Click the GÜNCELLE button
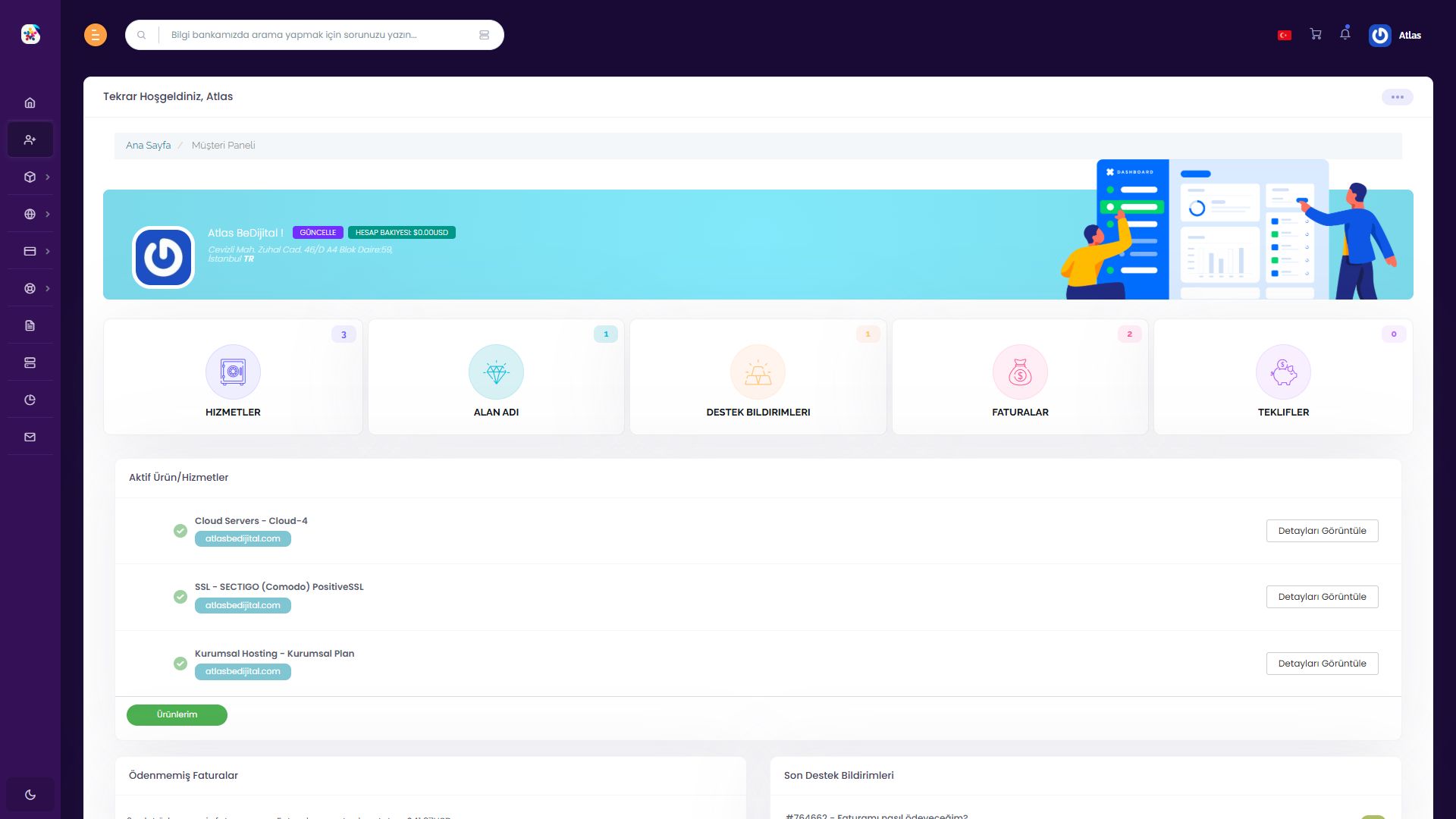Viewport: 1456px width, 819px height. pyautogui.click(x=318, y=233)
